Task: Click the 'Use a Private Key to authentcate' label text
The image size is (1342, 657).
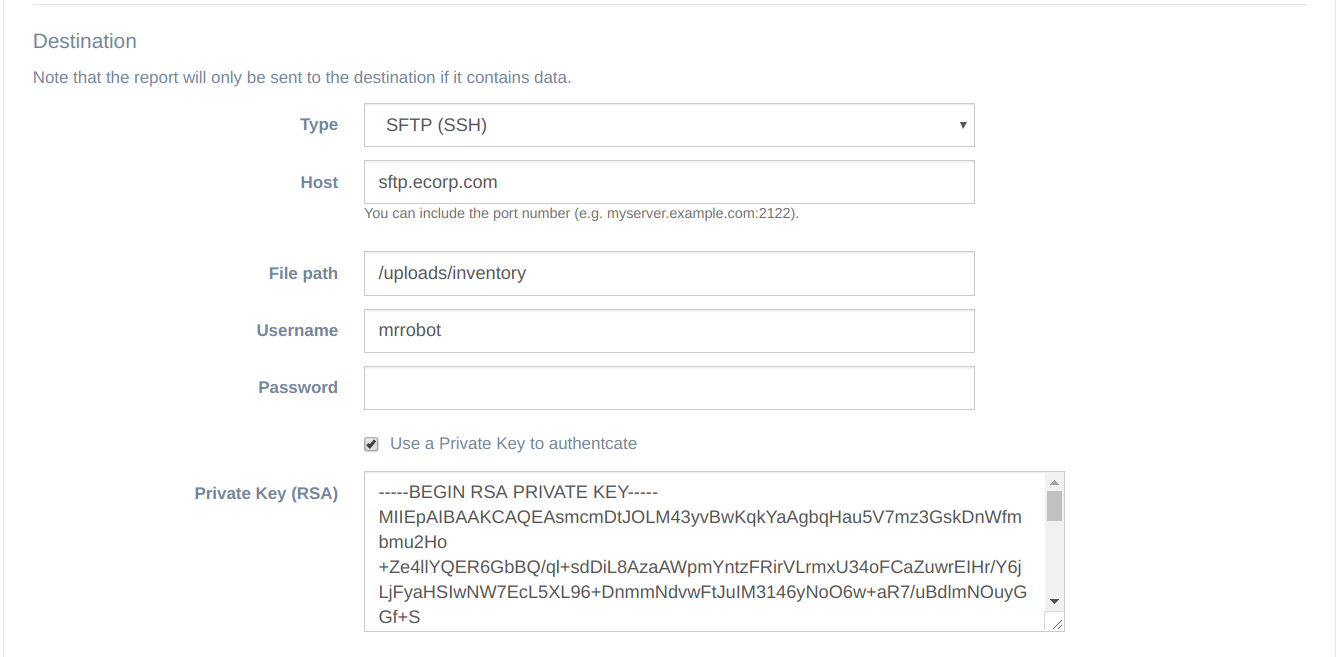Action: pyautogui.click(x=513, y=443)
